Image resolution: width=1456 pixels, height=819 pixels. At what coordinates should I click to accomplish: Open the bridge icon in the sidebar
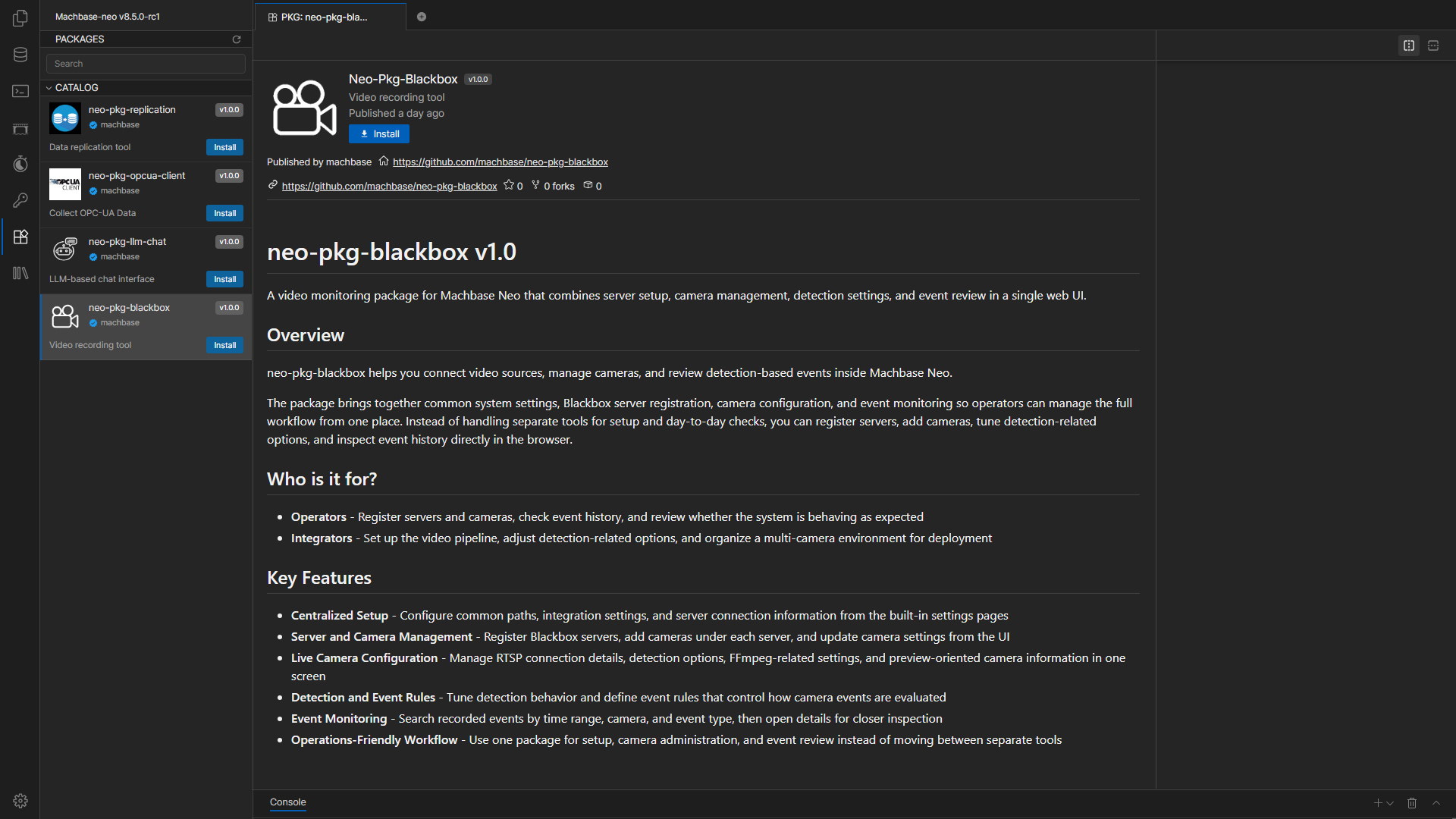[20, 128]
